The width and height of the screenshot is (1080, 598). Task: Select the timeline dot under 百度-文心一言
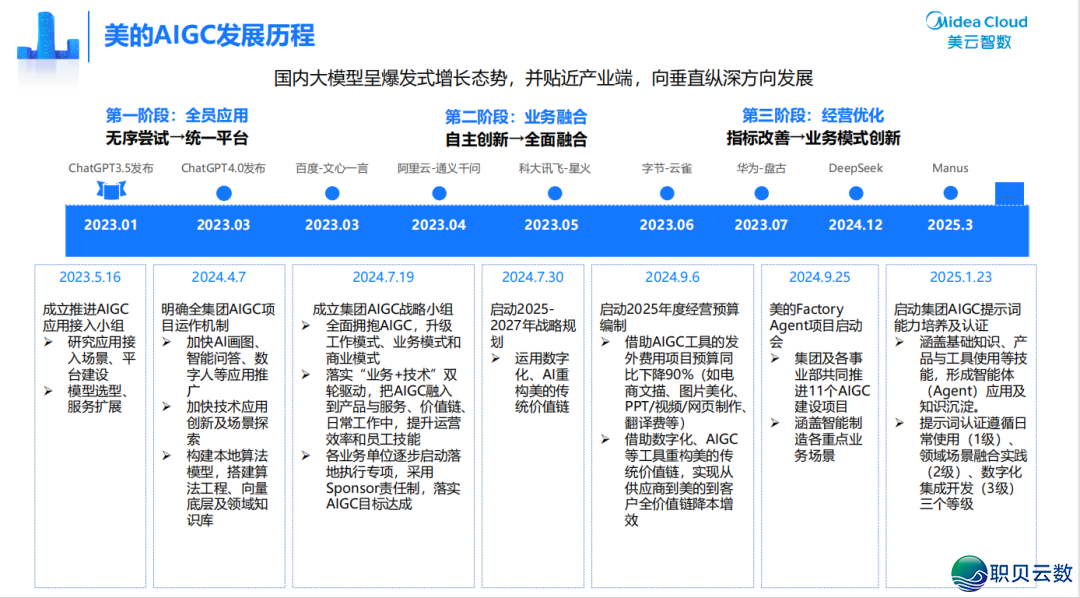tap(332, 194)
